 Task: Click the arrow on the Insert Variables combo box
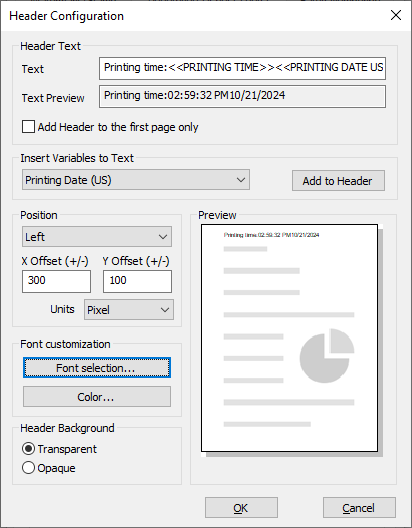point(241,180)
